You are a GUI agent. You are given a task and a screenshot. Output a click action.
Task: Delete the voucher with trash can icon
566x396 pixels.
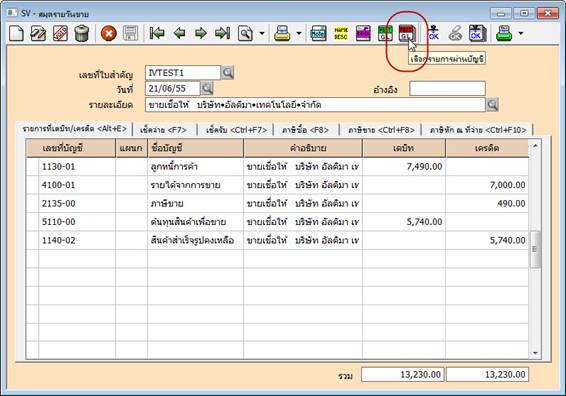coord(82,34)
